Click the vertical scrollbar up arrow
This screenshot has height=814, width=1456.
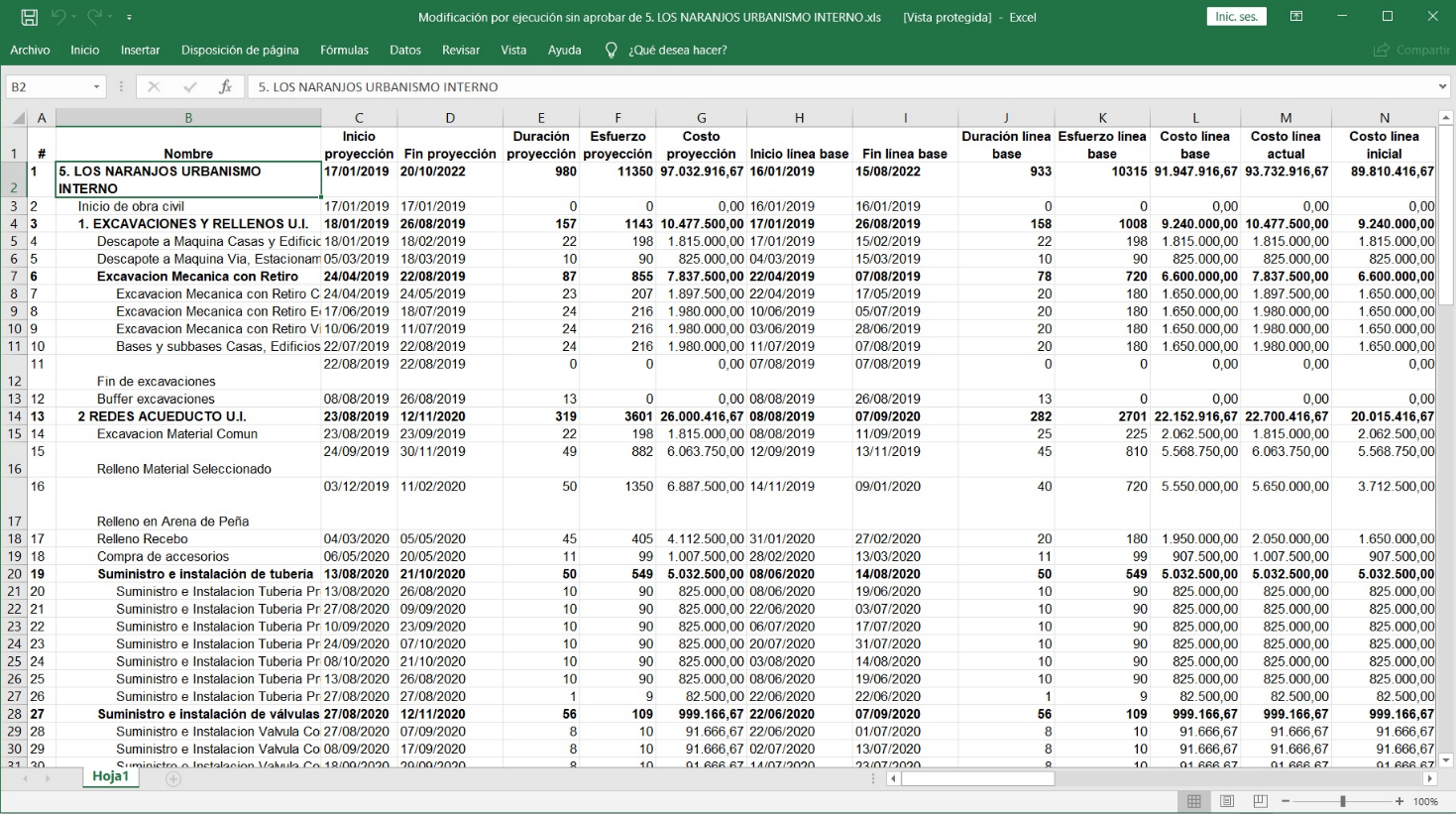[x=1445, y=118]
